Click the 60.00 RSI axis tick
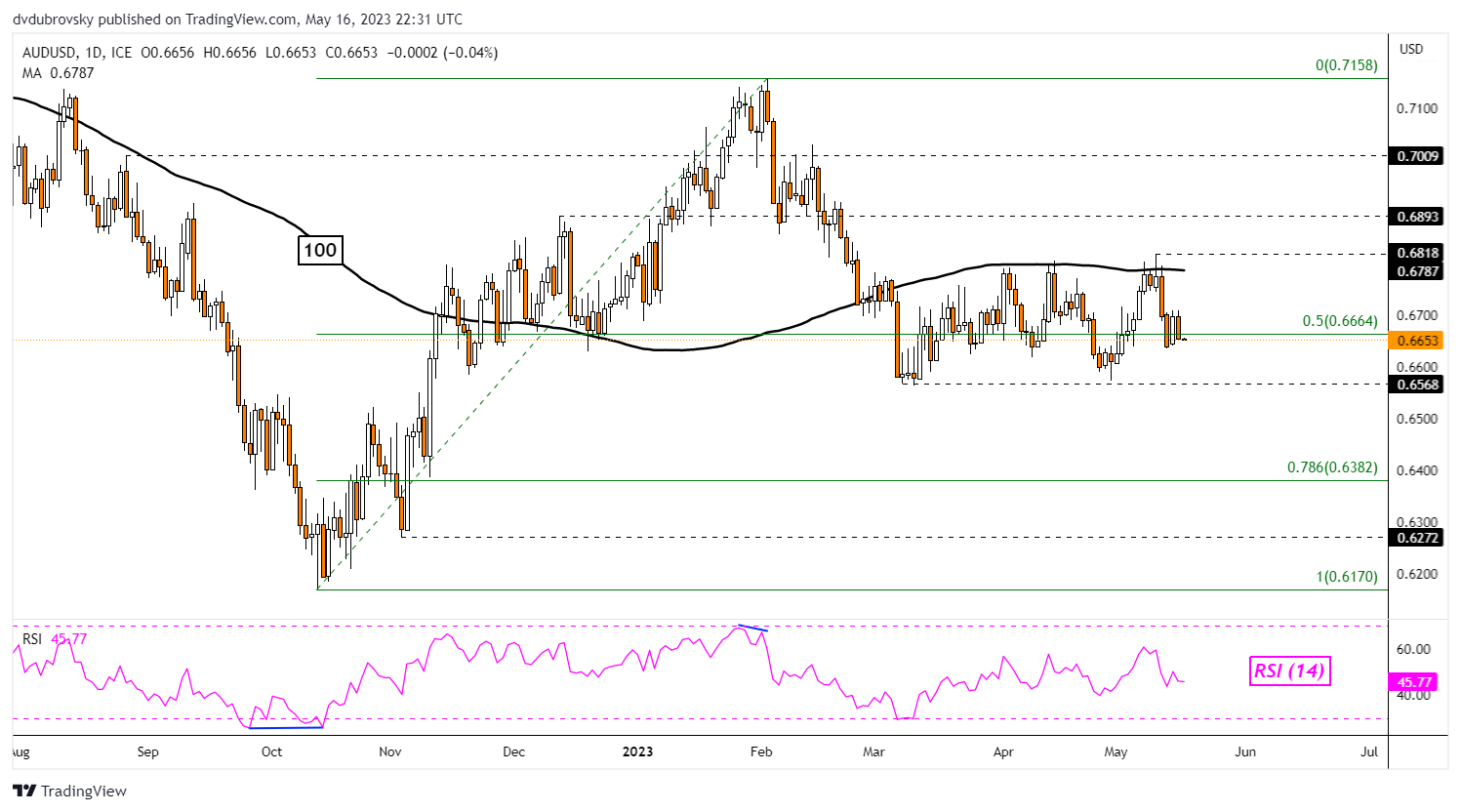Viewport: 1461px width, 812px height. [1413, 649]
